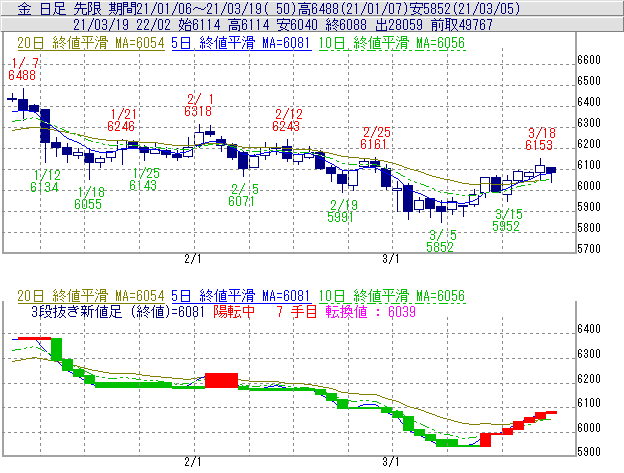The width and height of the screenshot is (624, 473).
Task: Click the red 7 手目 count text
Action: click(297, 311)
